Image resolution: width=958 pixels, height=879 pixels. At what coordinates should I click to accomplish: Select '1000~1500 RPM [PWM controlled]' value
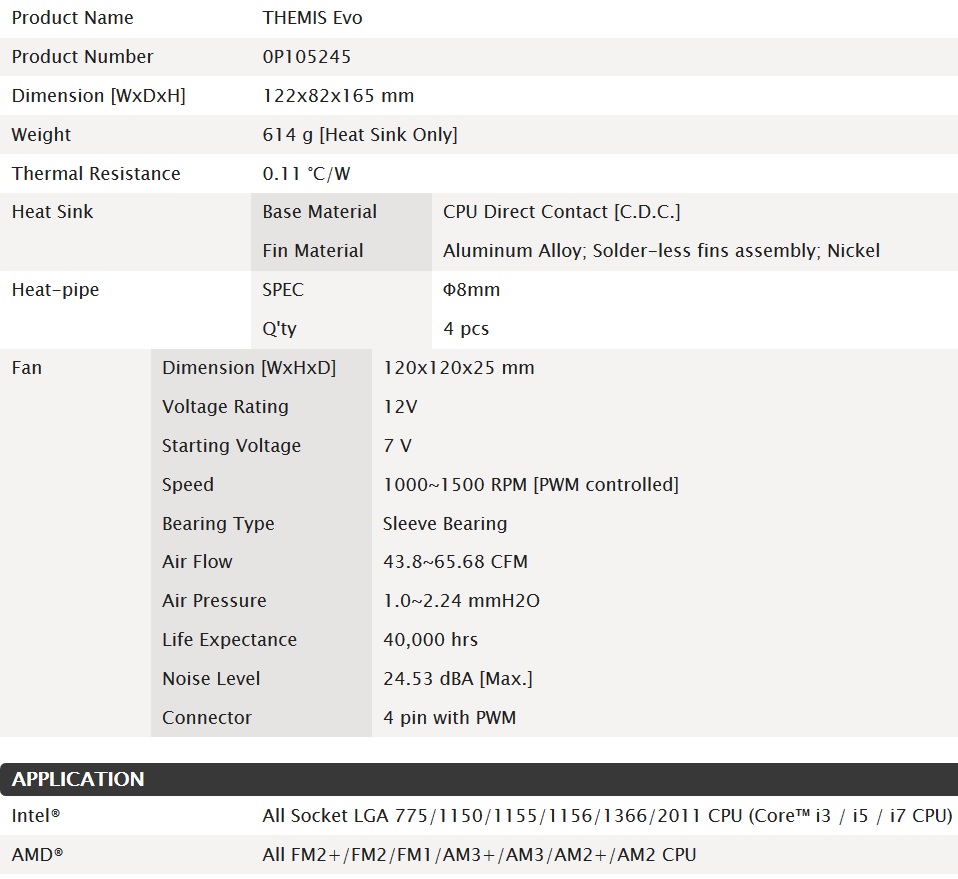(x=531, y=485)
